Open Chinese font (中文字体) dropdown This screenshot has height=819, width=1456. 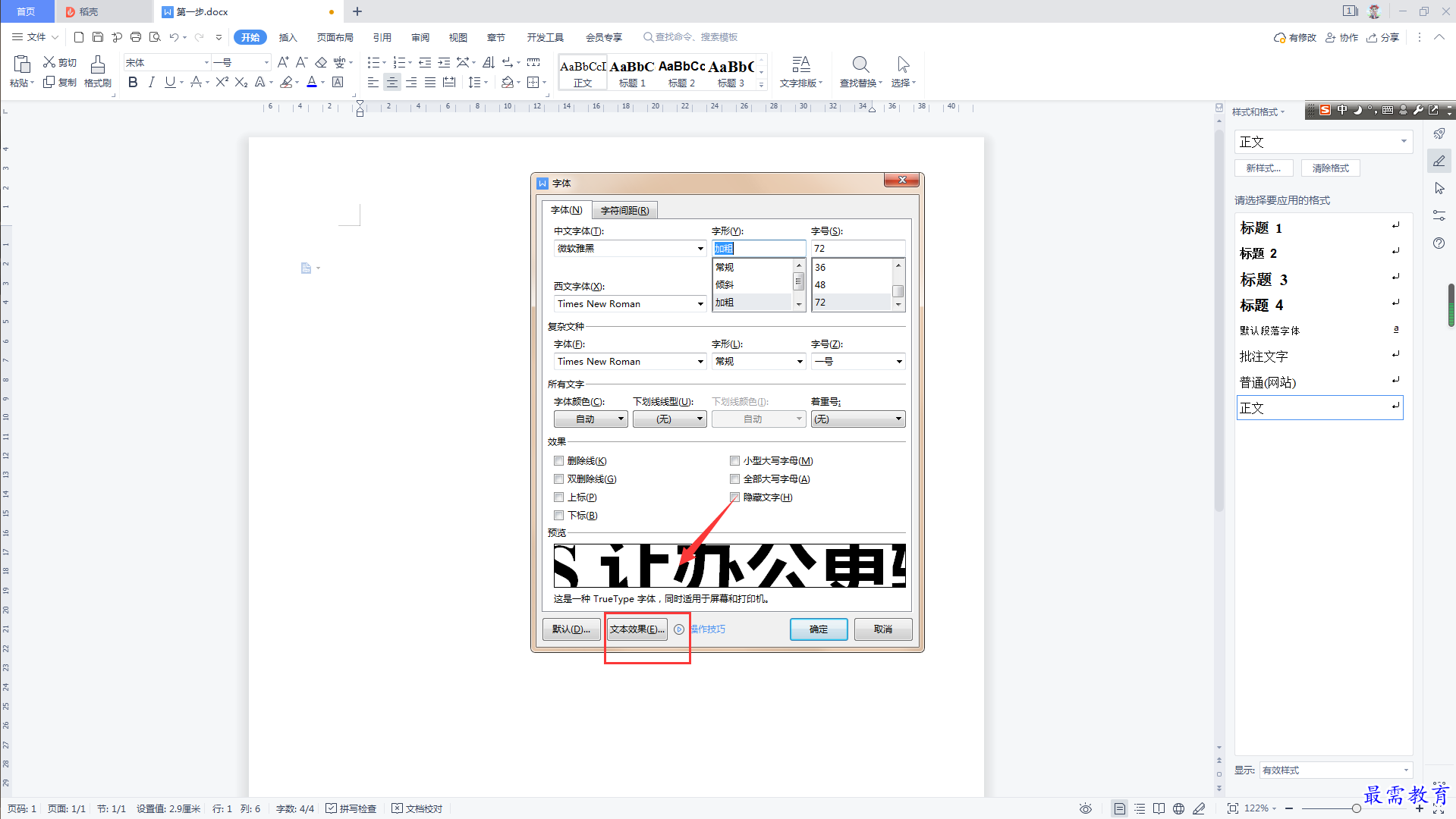tap(700, 249)
